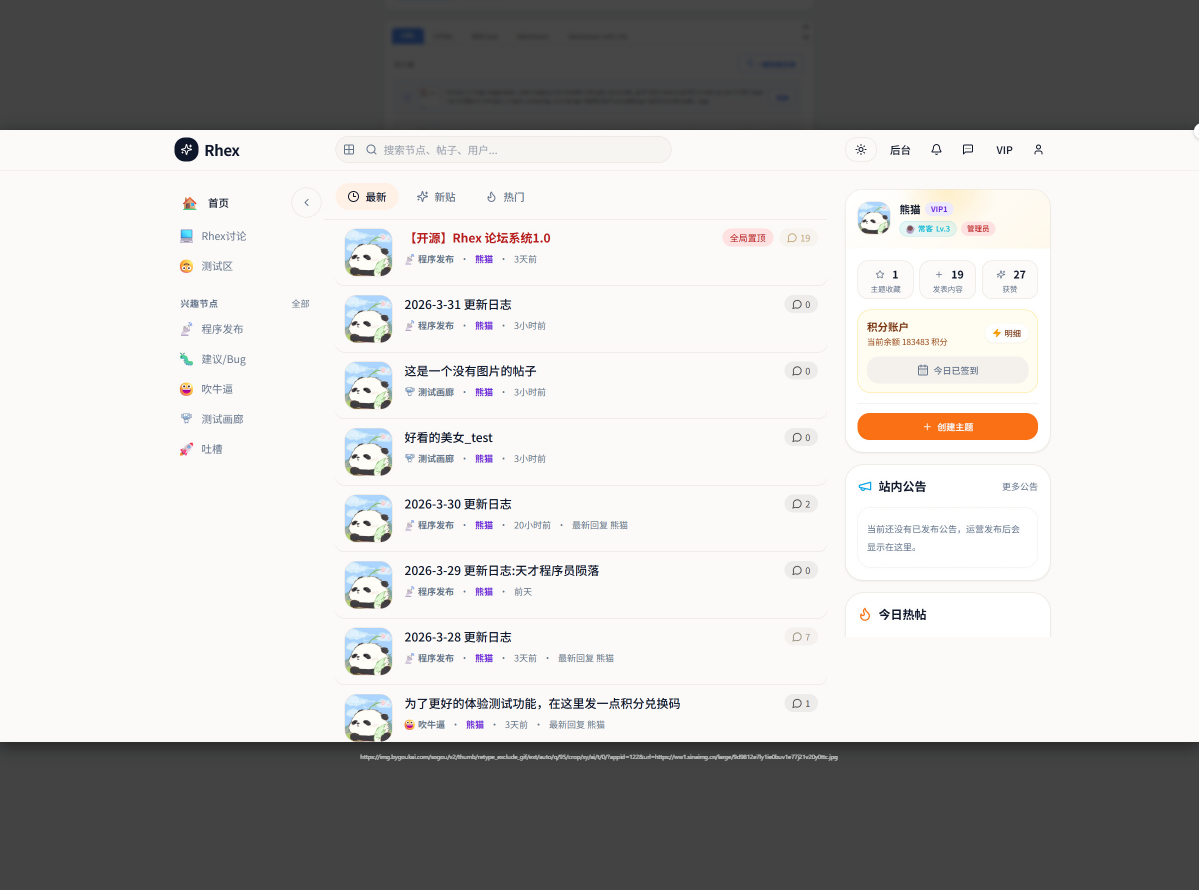Click the Rhex star logo icon
Viewport: 1199px width, 890px height.
(x=187, y=150)
